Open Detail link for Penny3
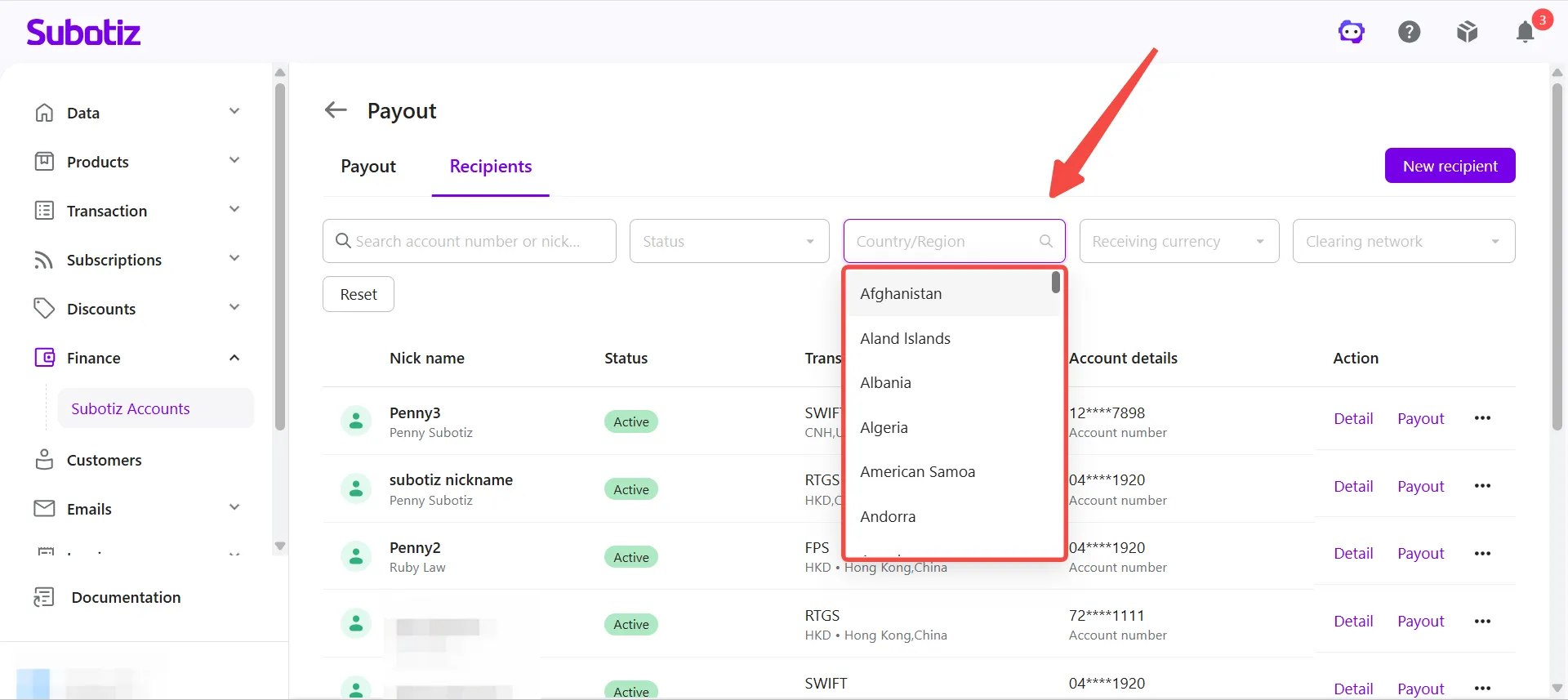 coord(1353,418)
